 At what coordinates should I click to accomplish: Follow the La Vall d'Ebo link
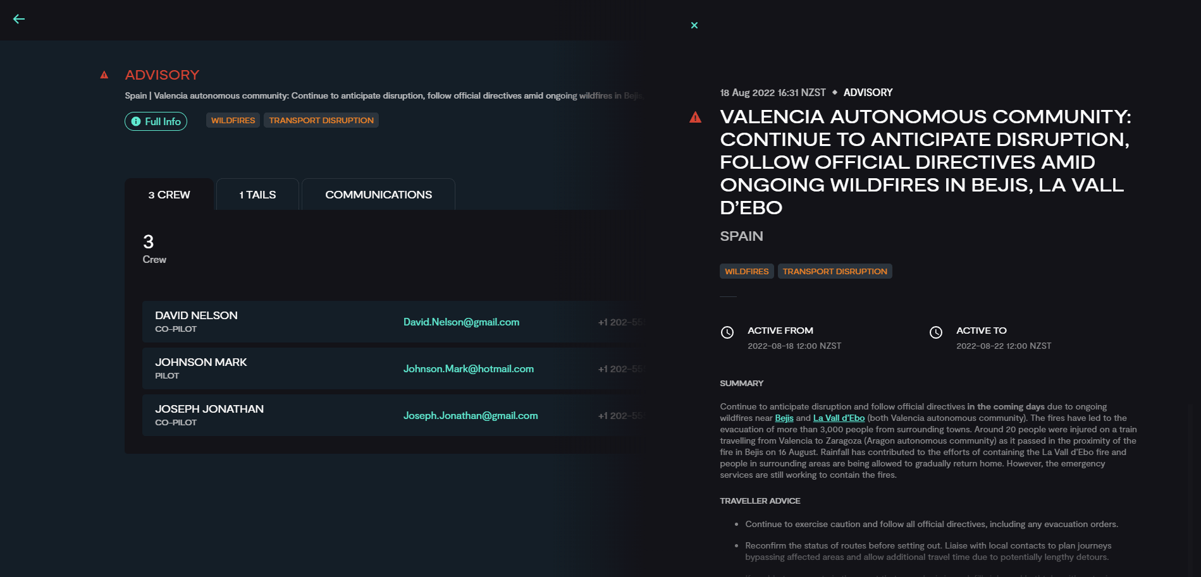click(841, 418)
